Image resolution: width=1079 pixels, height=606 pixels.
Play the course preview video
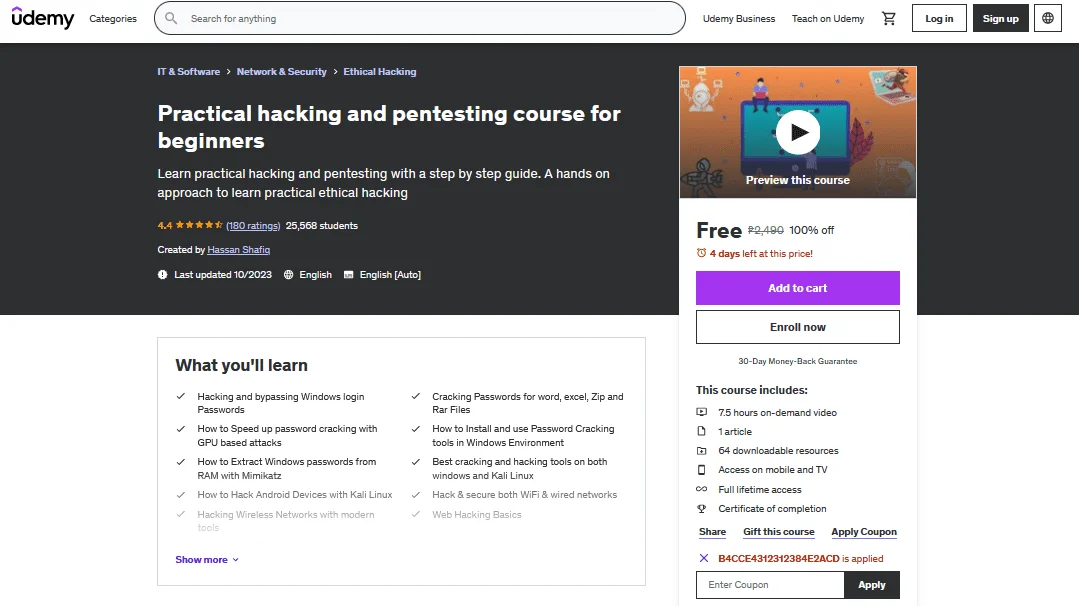(x=798, y=132)
